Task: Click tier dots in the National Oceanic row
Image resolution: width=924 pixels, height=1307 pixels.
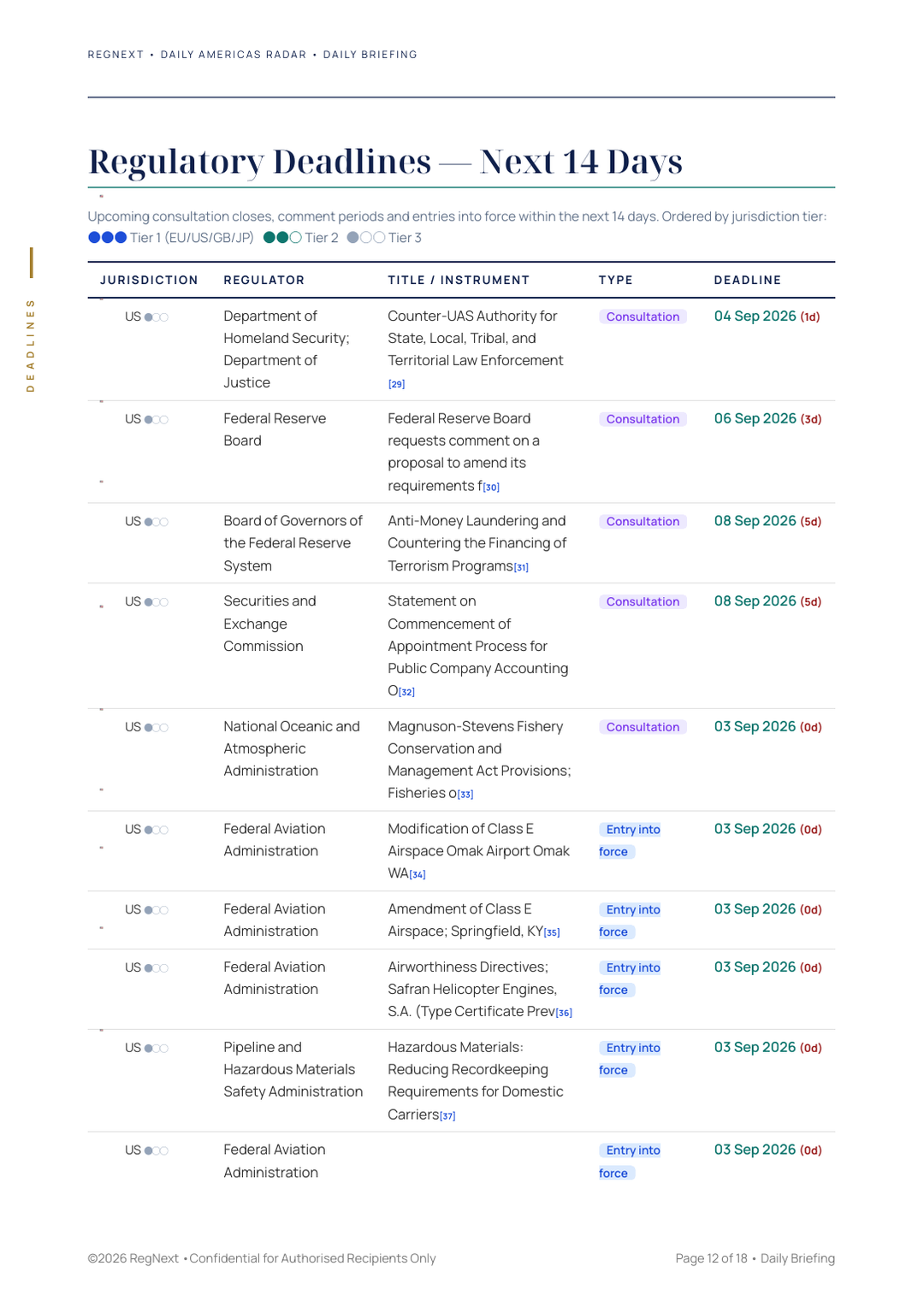Action: point(157,728)
